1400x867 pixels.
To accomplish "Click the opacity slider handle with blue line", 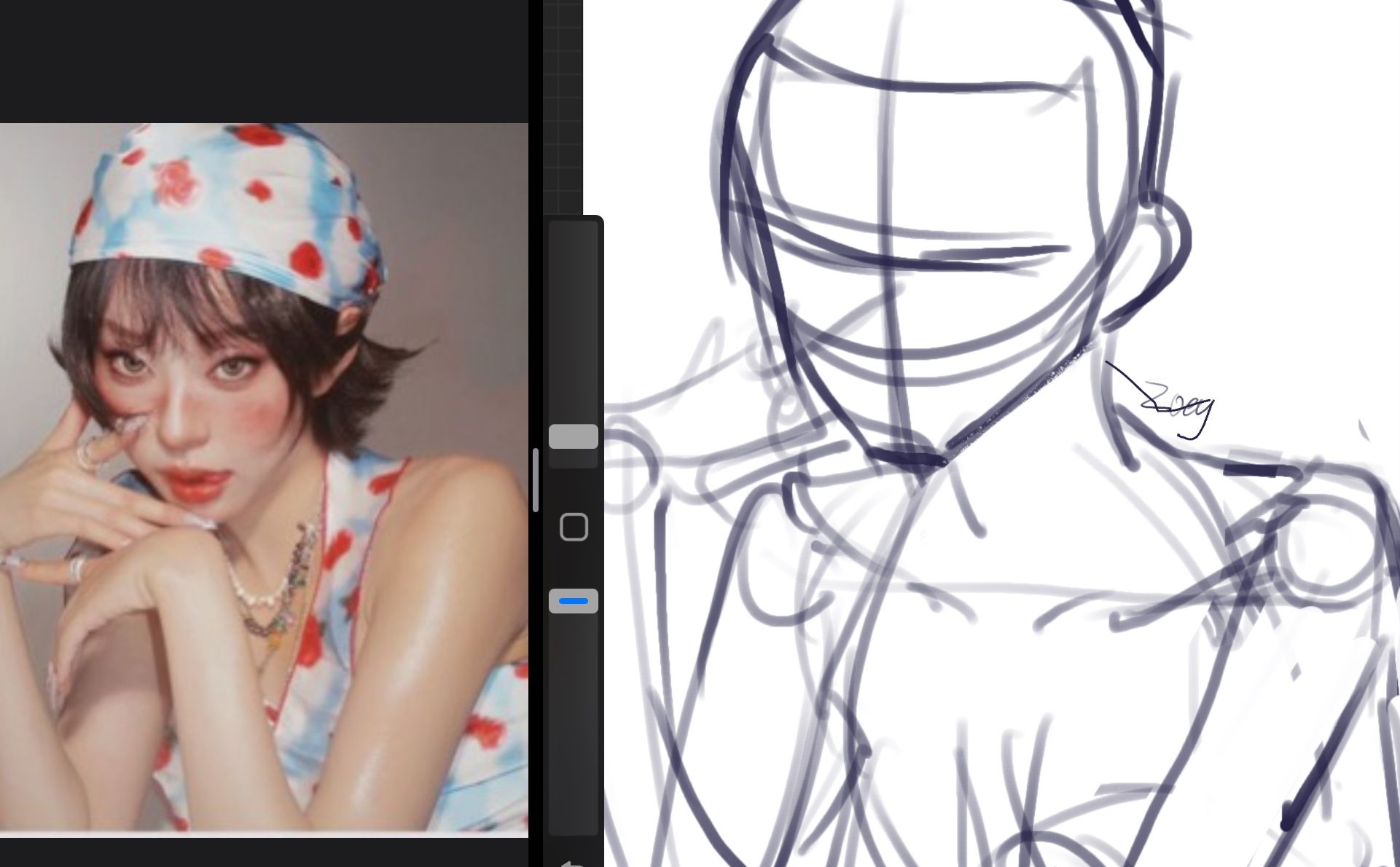I will point(573,601).
